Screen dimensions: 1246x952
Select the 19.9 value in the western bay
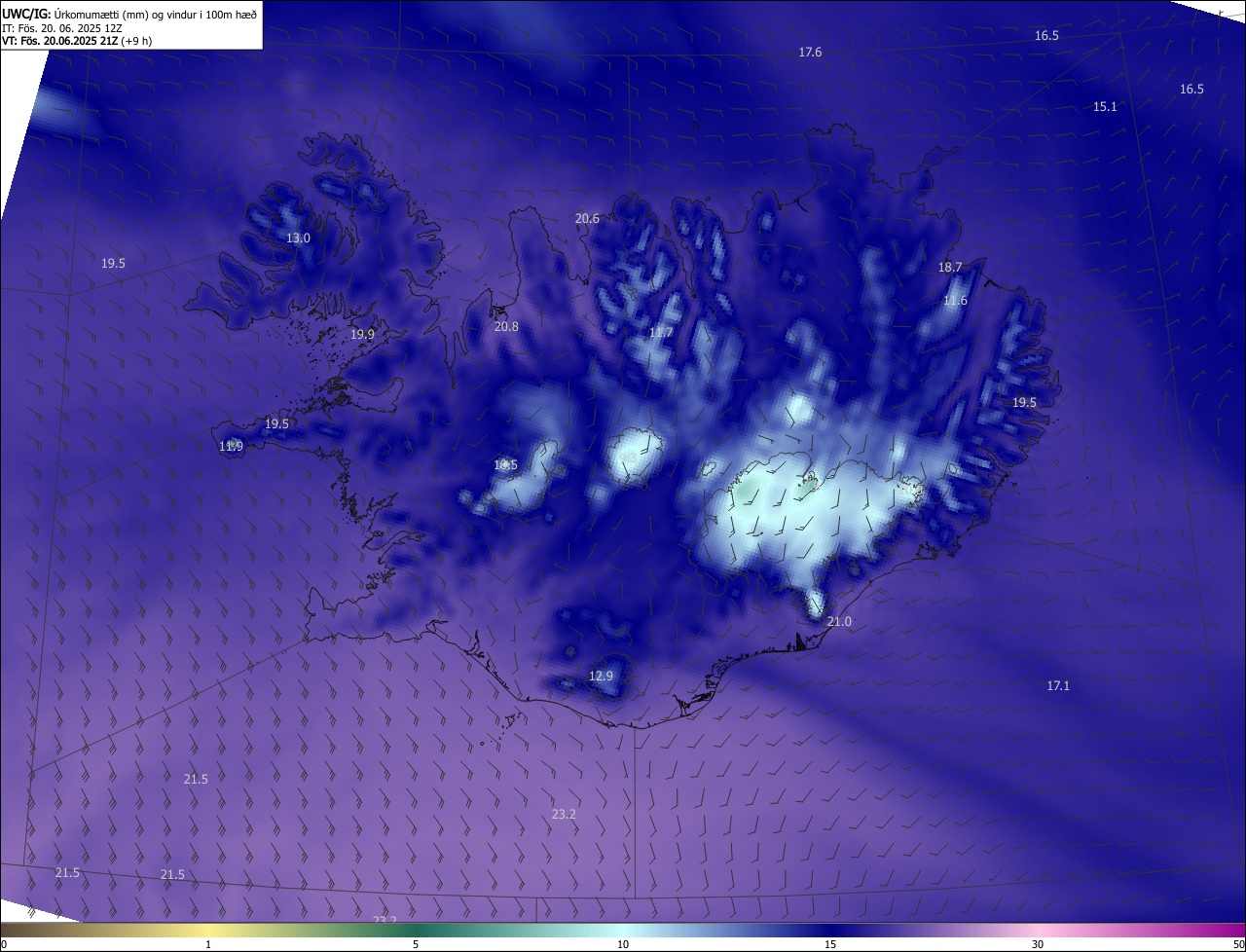pos(362,335)
